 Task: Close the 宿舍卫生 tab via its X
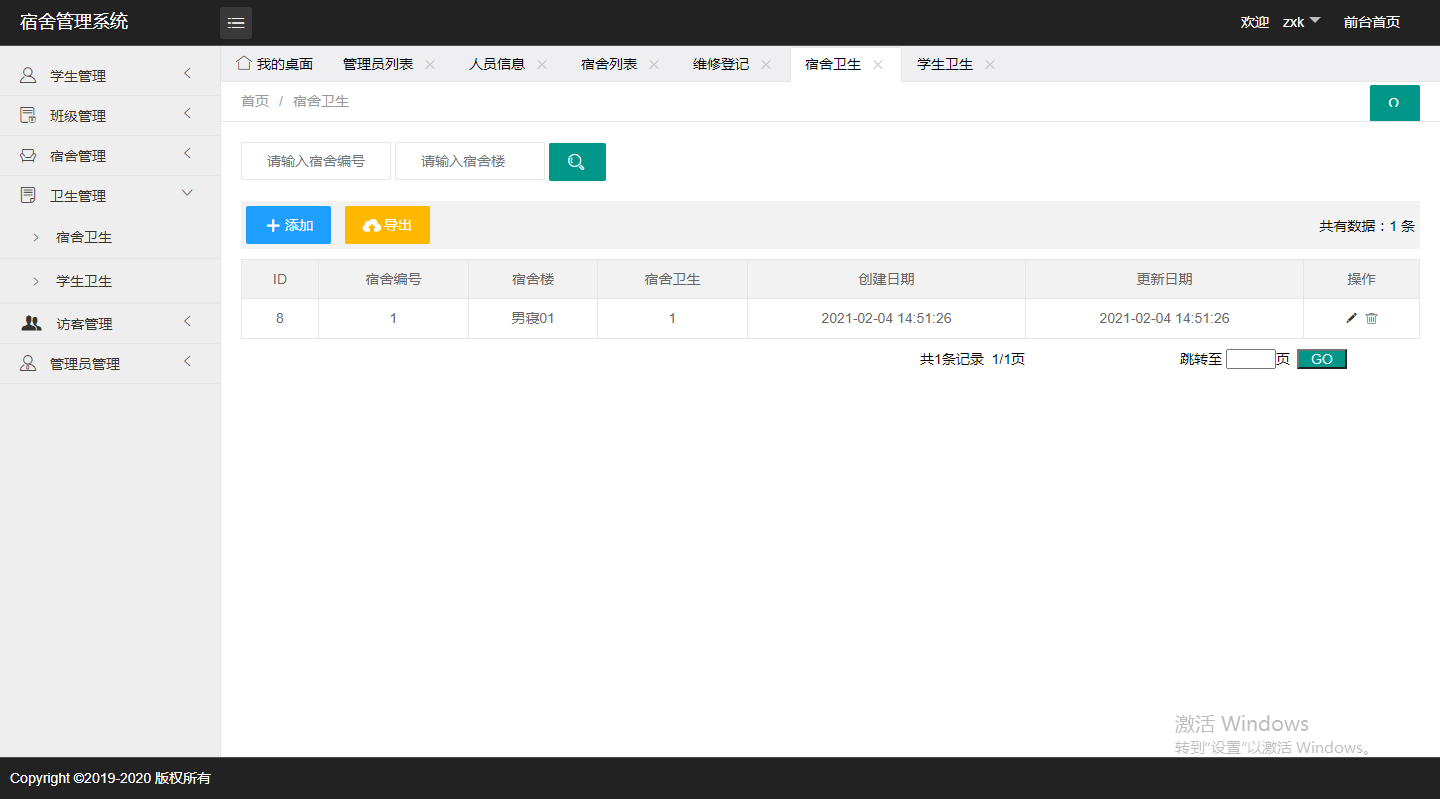coord(878,64)
